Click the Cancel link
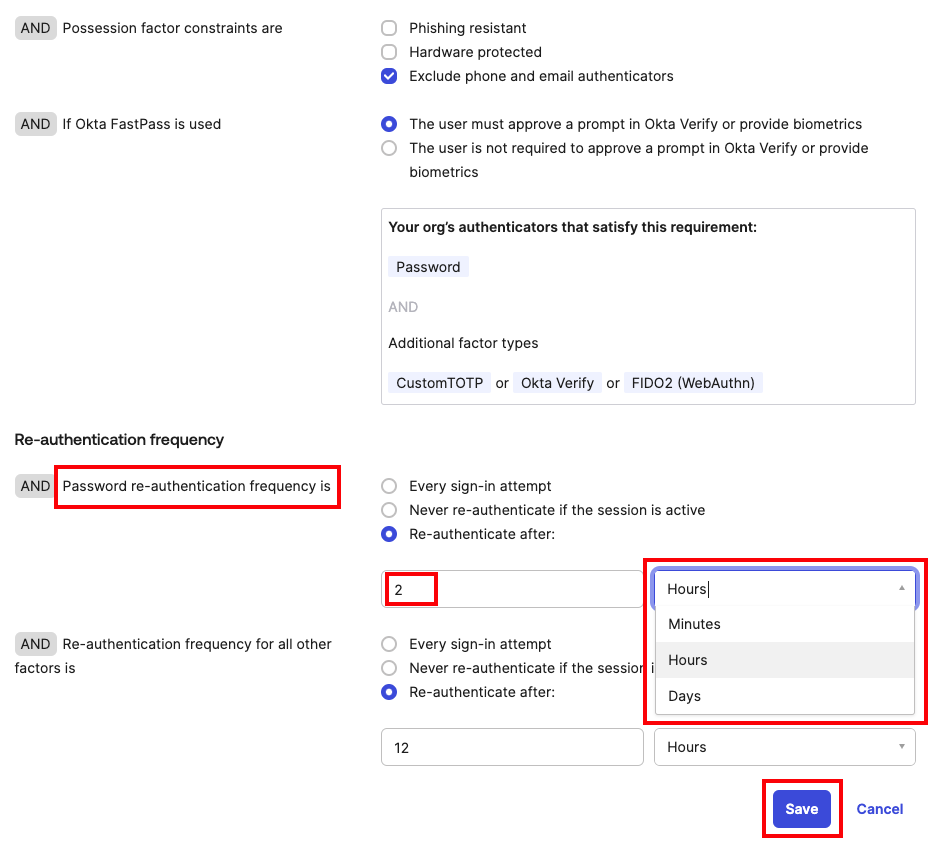 879,808
